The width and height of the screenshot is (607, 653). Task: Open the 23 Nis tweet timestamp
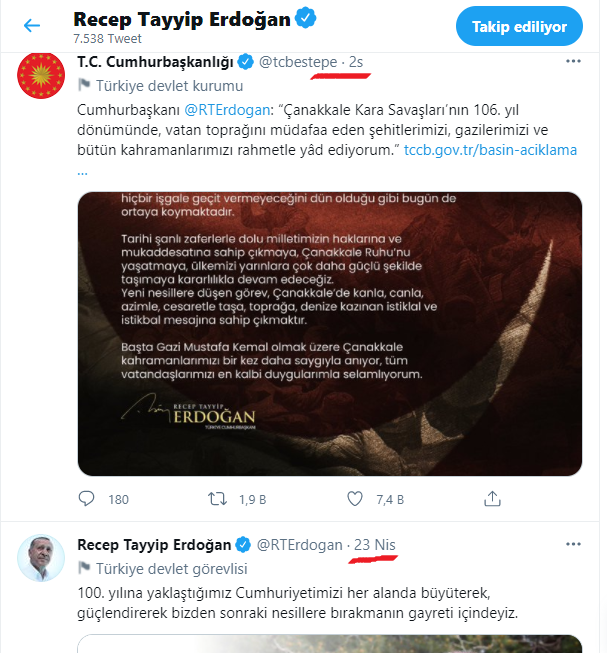pos(376,544)
